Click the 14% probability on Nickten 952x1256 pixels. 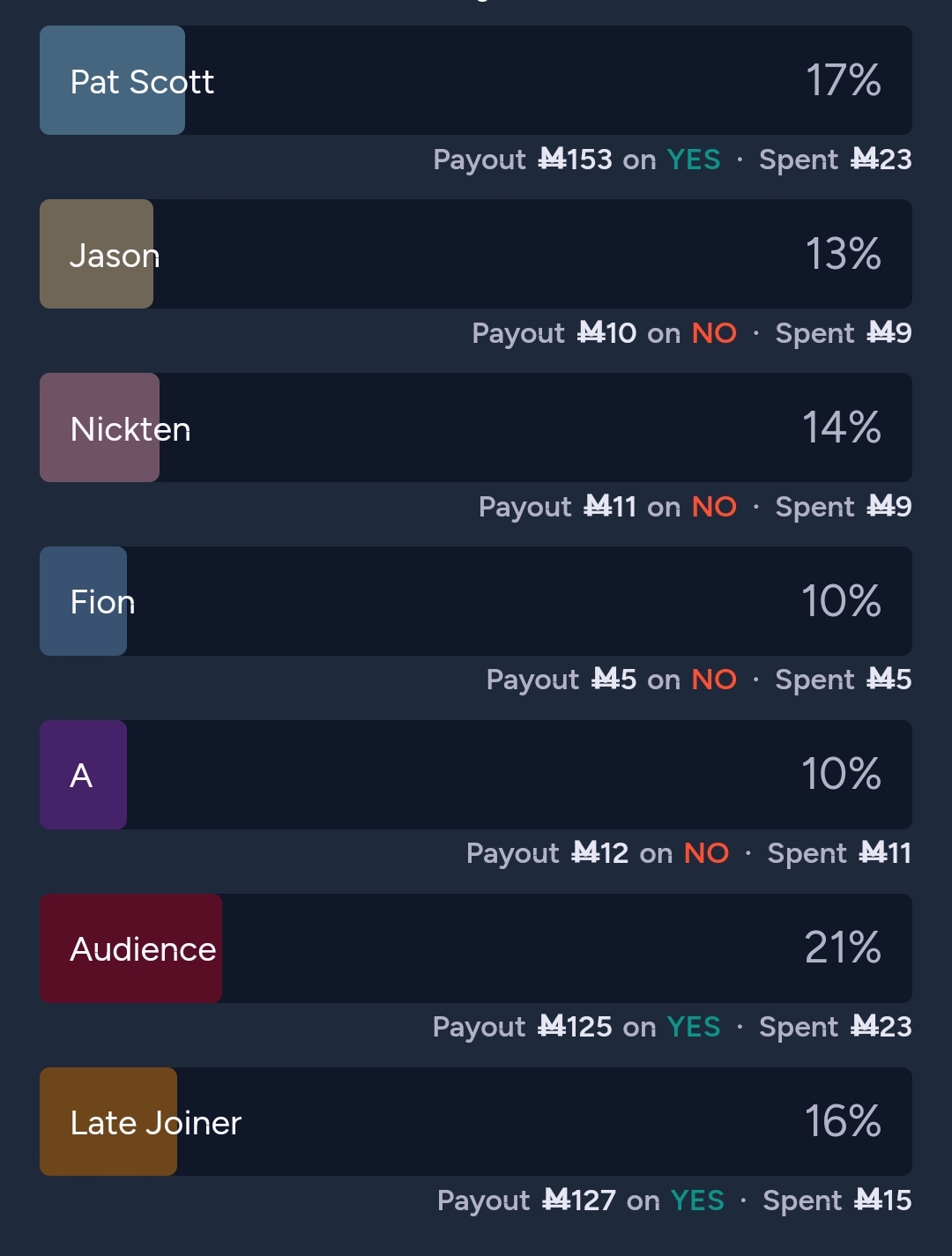coord(842,427)
